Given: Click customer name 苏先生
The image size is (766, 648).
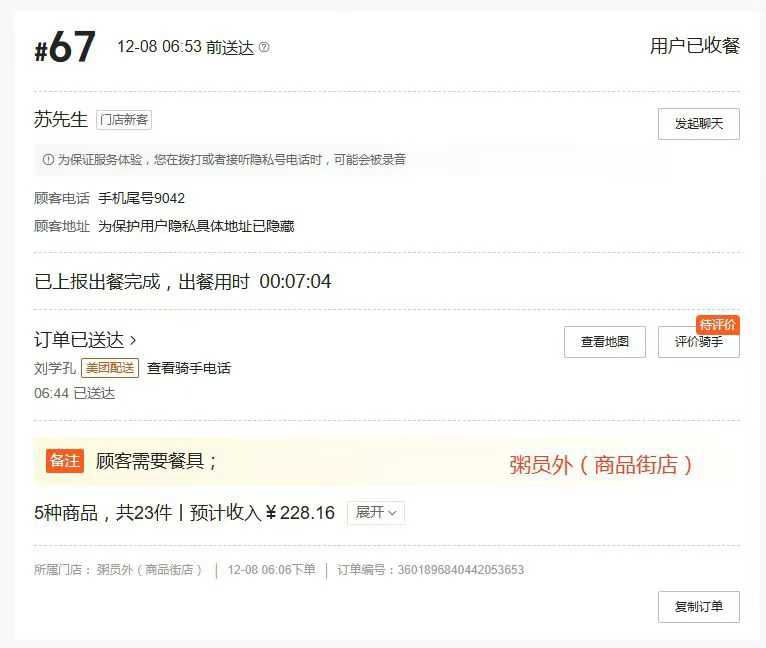Looking at the screenshot, I should [61, 120].
